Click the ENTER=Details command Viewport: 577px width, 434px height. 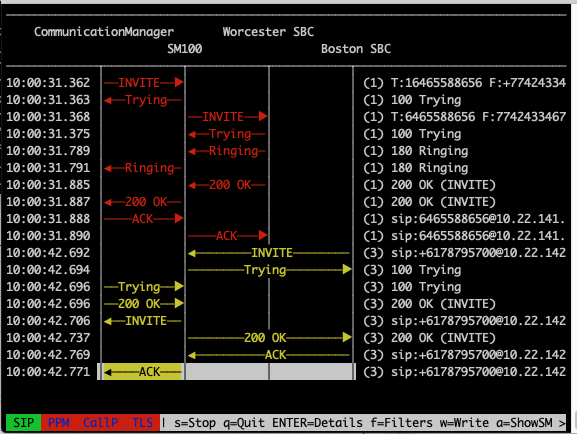click(x=317, y=423)
